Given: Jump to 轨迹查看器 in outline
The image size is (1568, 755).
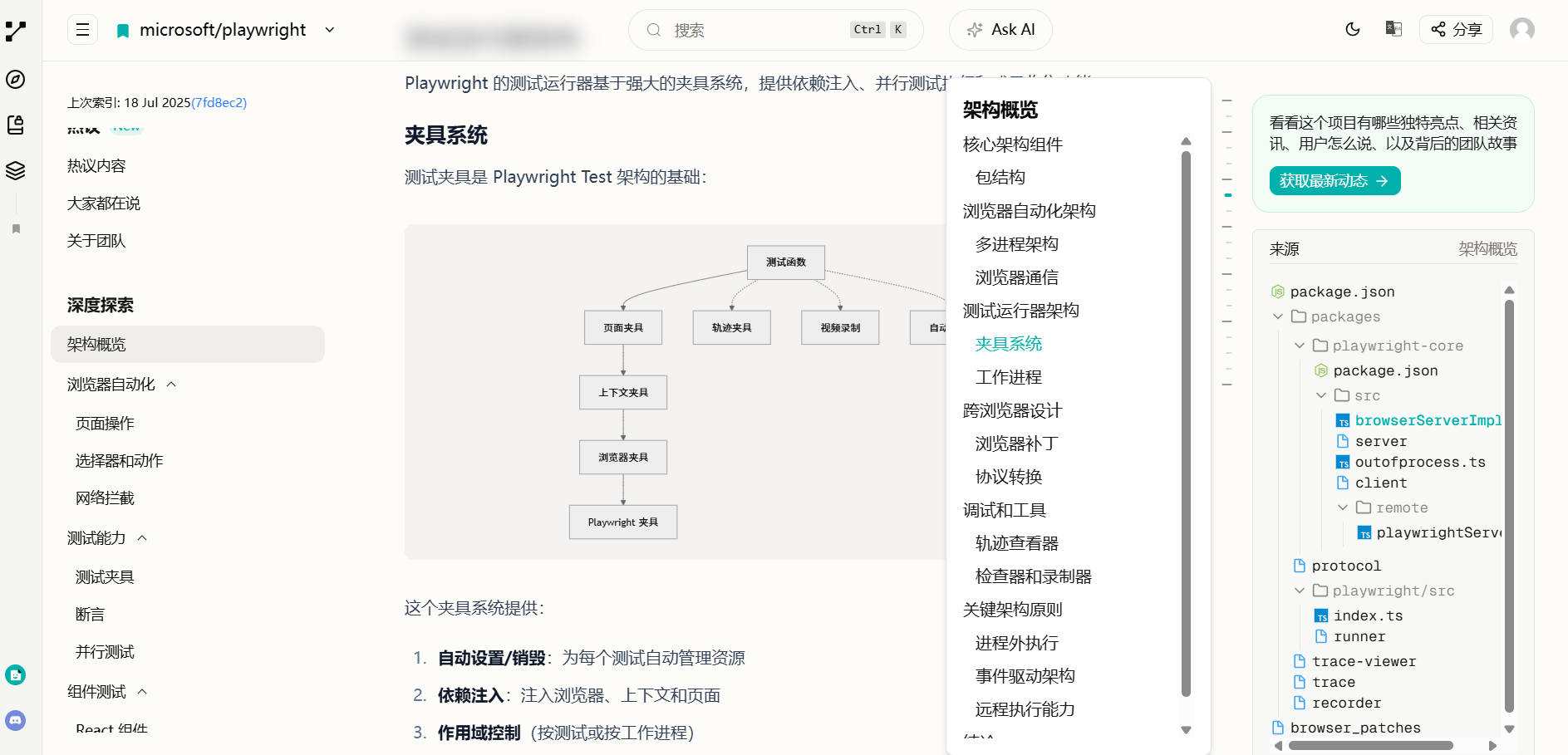Looking at the screenshot, I should coord(1017,543).
